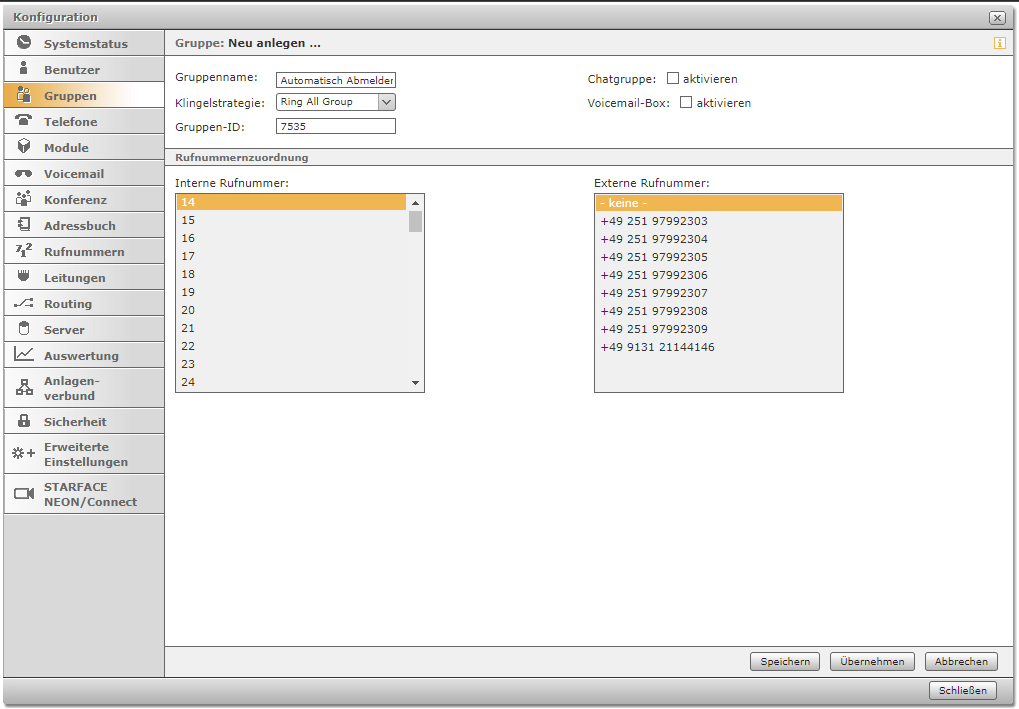The height and width of the screenshot is (709, 1019).
Task: Click the STARFACE NEON camera icon
Action: pyautogui.click(x=24, y=494)
